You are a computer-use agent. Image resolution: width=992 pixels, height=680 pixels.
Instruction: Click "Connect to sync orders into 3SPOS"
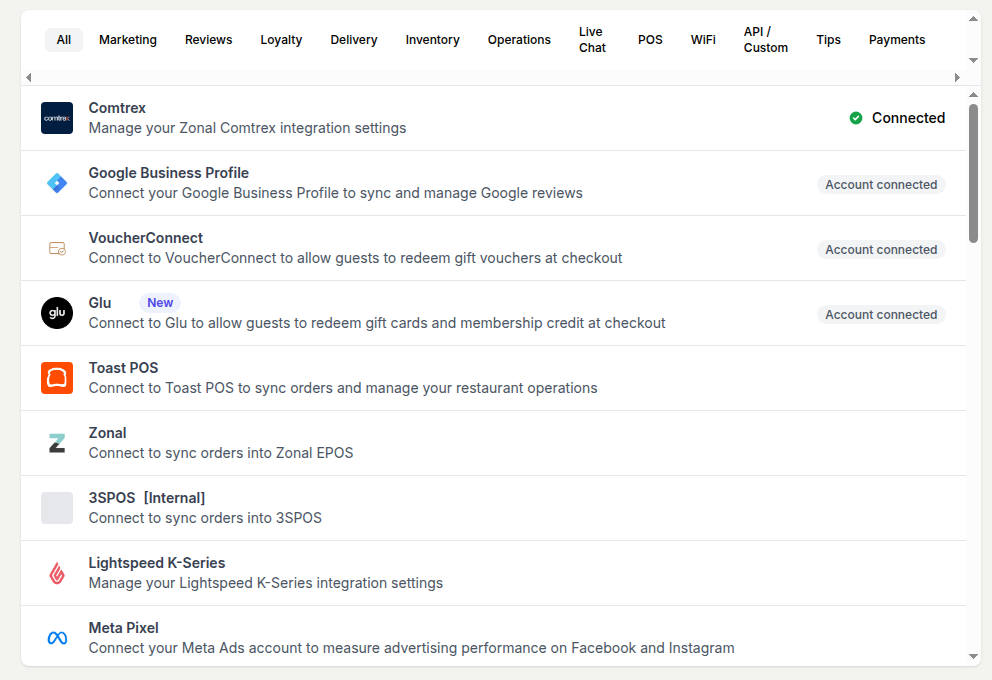(205, 519)
